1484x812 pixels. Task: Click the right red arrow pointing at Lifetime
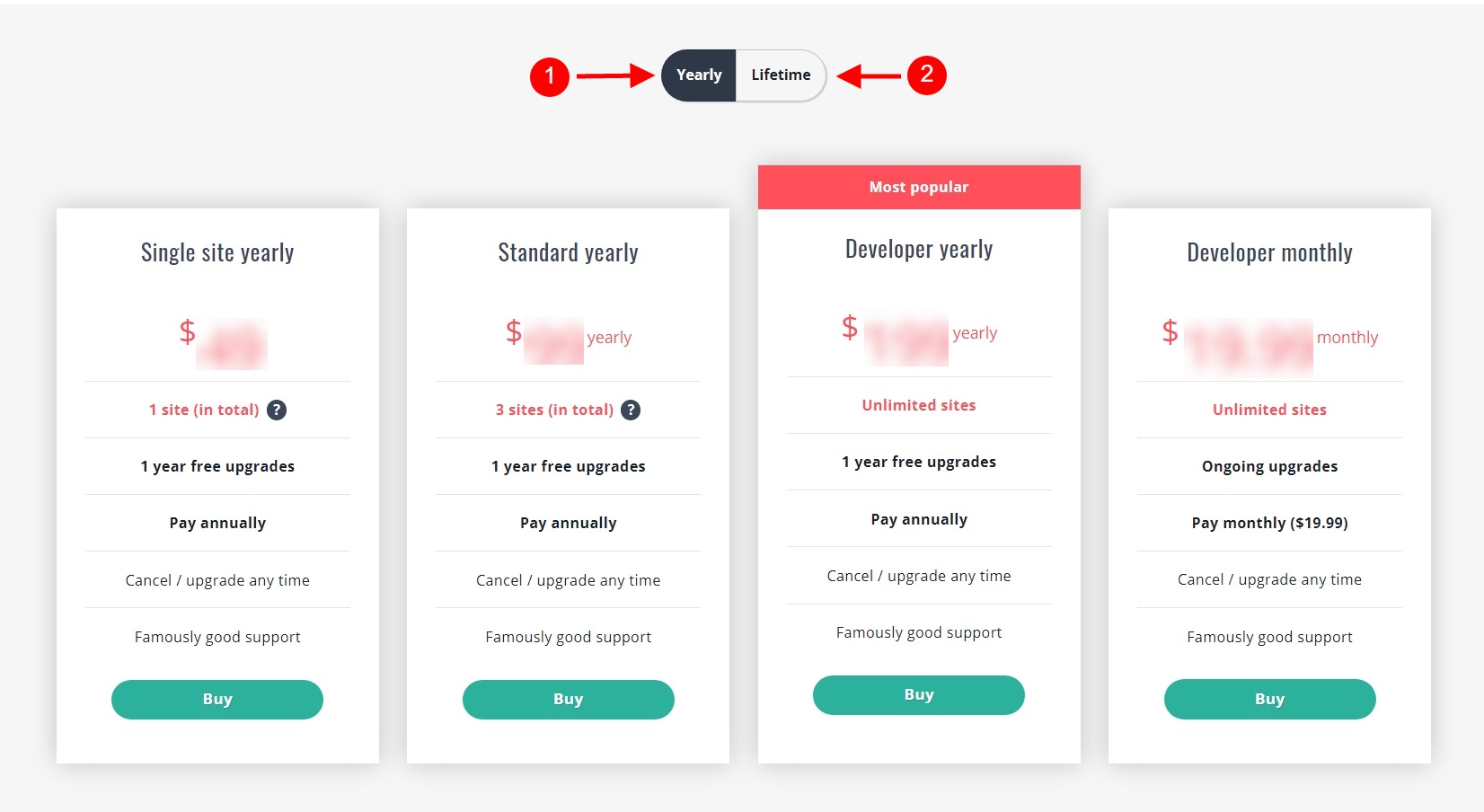click(x=867, y=75)
